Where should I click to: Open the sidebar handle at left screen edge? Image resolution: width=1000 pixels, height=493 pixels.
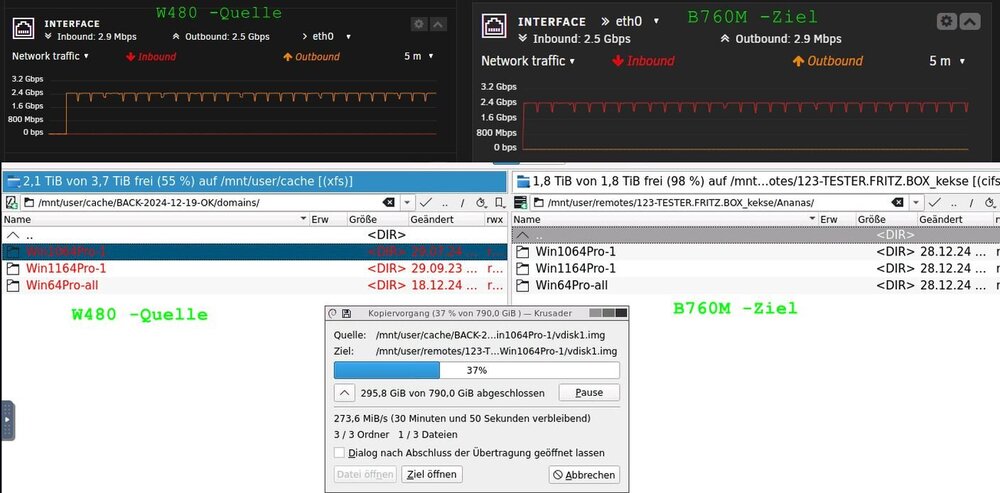click(x=8, y=420)
